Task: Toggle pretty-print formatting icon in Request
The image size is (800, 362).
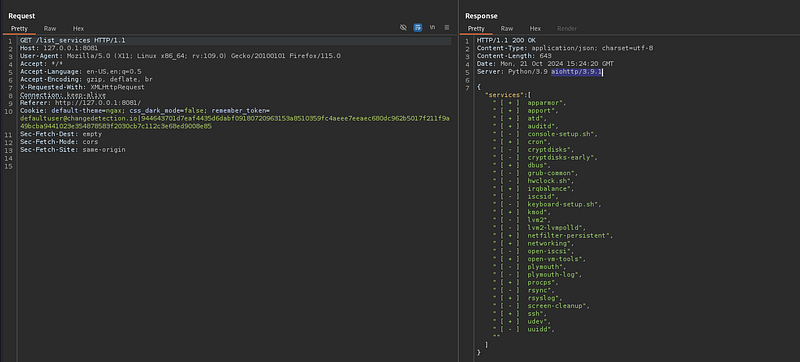Action: [417, 28]
